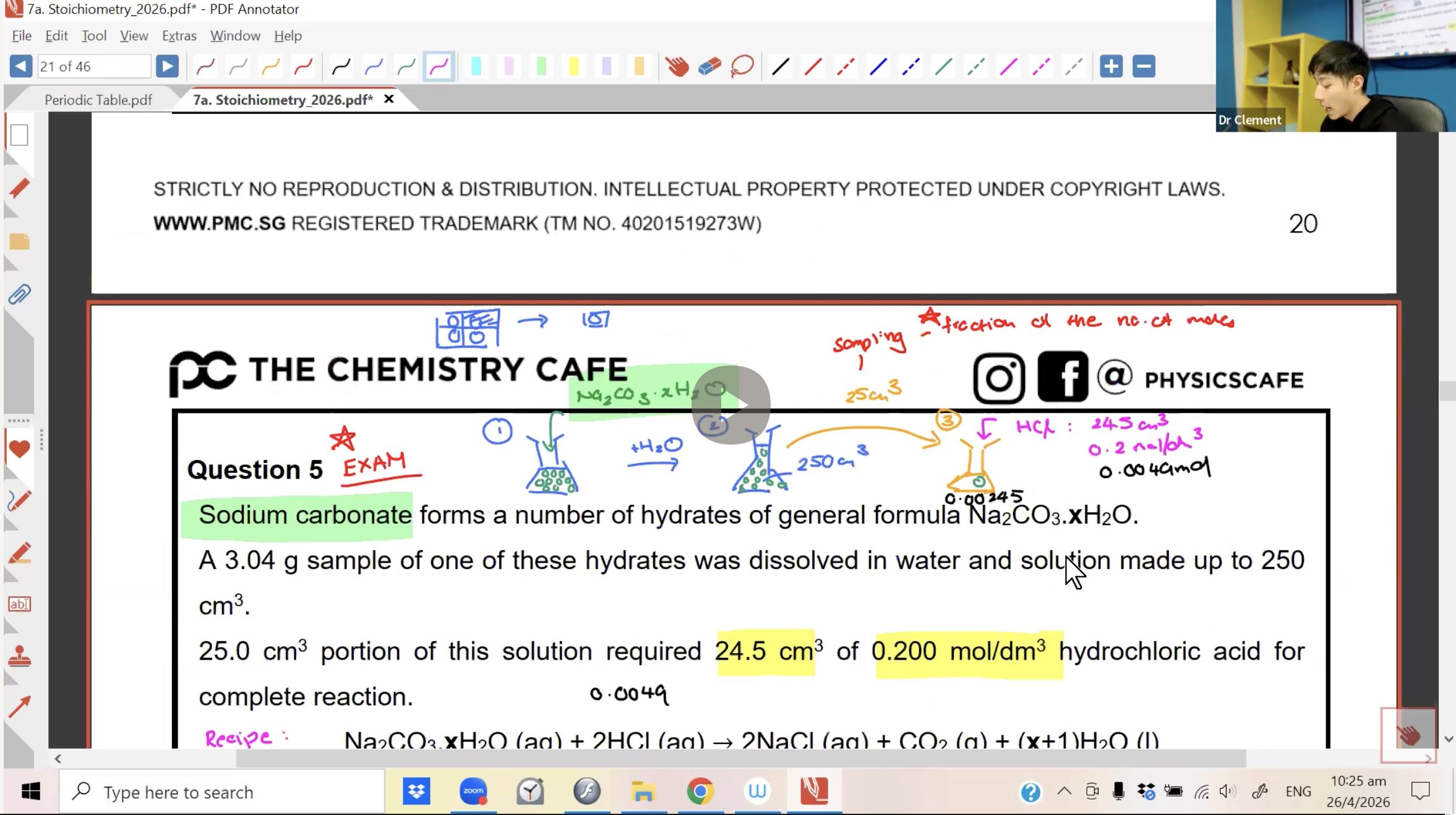Viewport: 1456px width, 815px height.
Task: Pick the yellow highlighter swatch
Action: coord(574,66)
